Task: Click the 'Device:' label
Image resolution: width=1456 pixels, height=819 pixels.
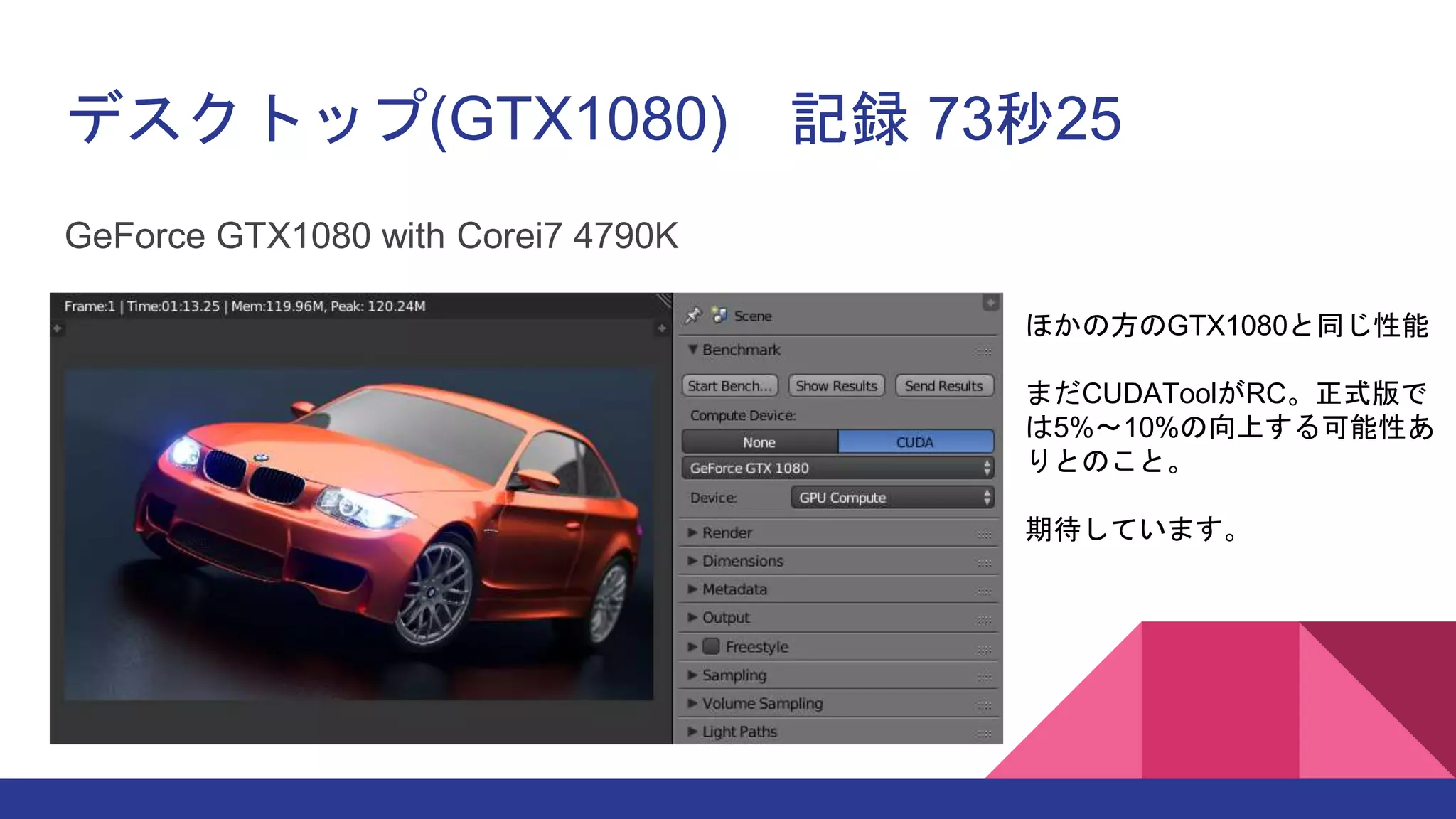Action: (713, 498)
